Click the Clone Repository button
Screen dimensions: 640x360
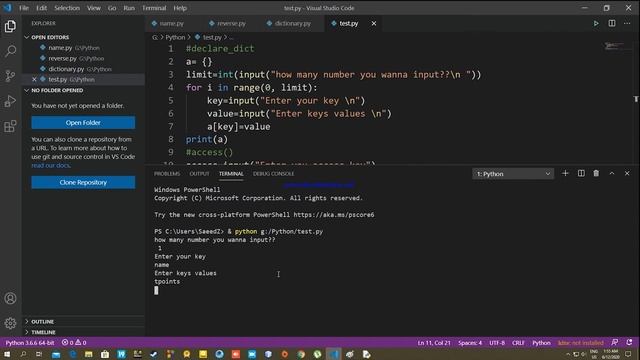[83, 182]
